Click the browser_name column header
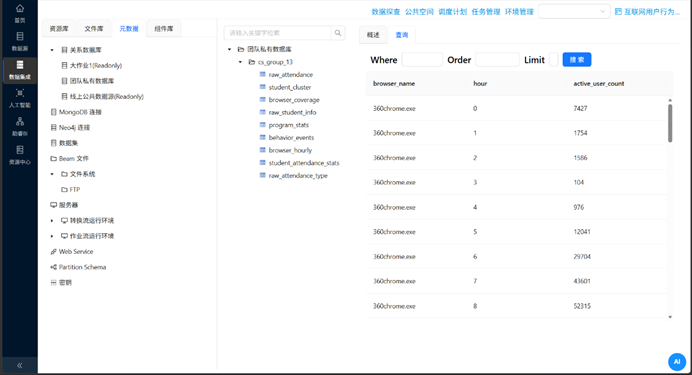 pyautogui.click(x=394, y=83)
